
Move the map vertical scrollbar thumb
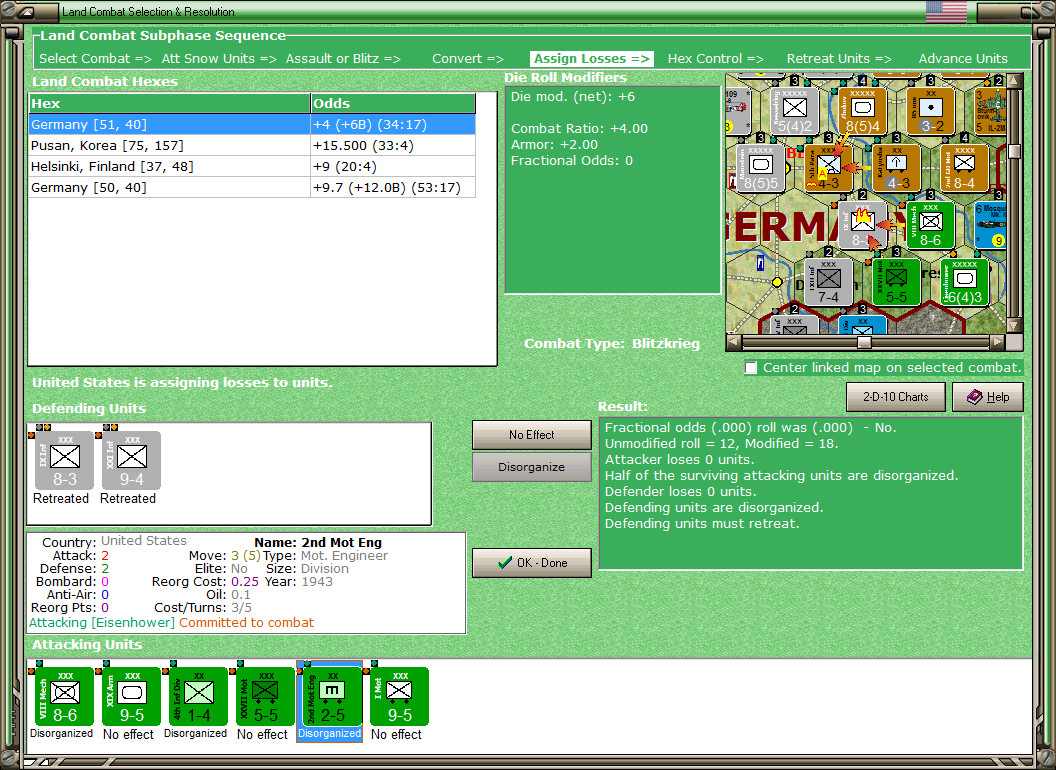coord(1014,151)
